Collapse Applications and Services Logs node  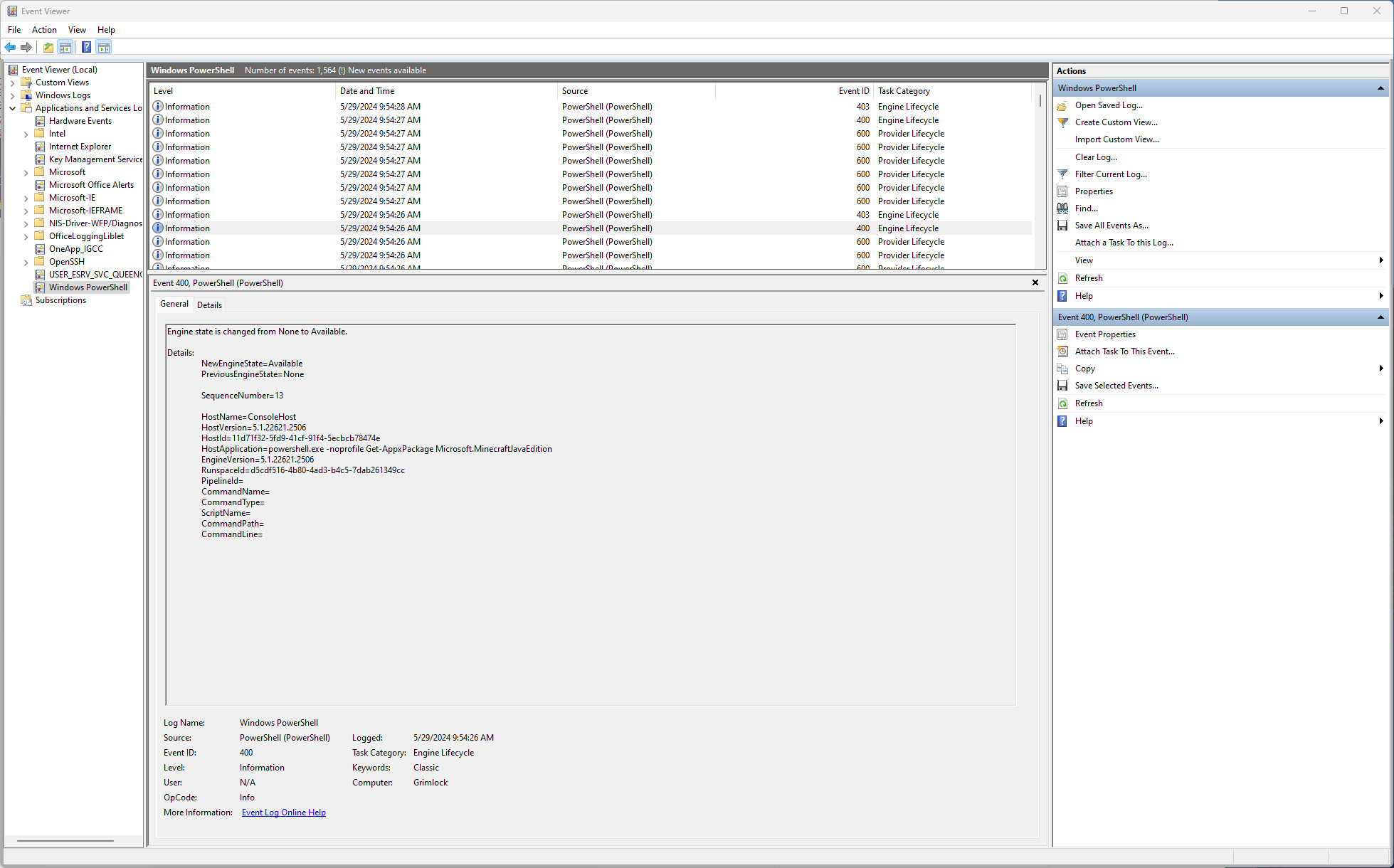[x=12, y=108]
